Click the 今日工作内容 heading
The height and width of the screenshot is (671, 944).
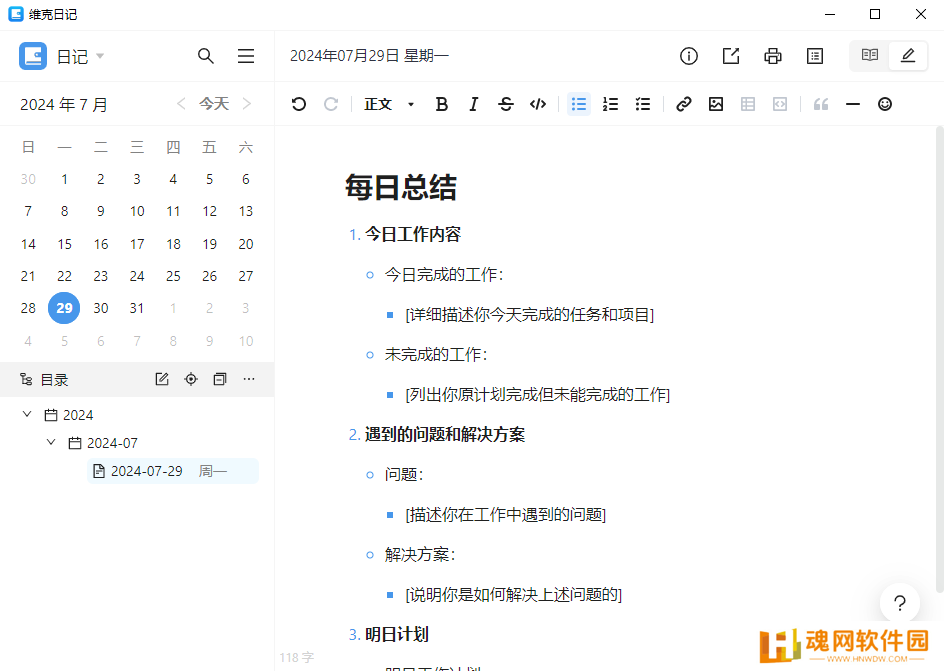pos(412,234)
